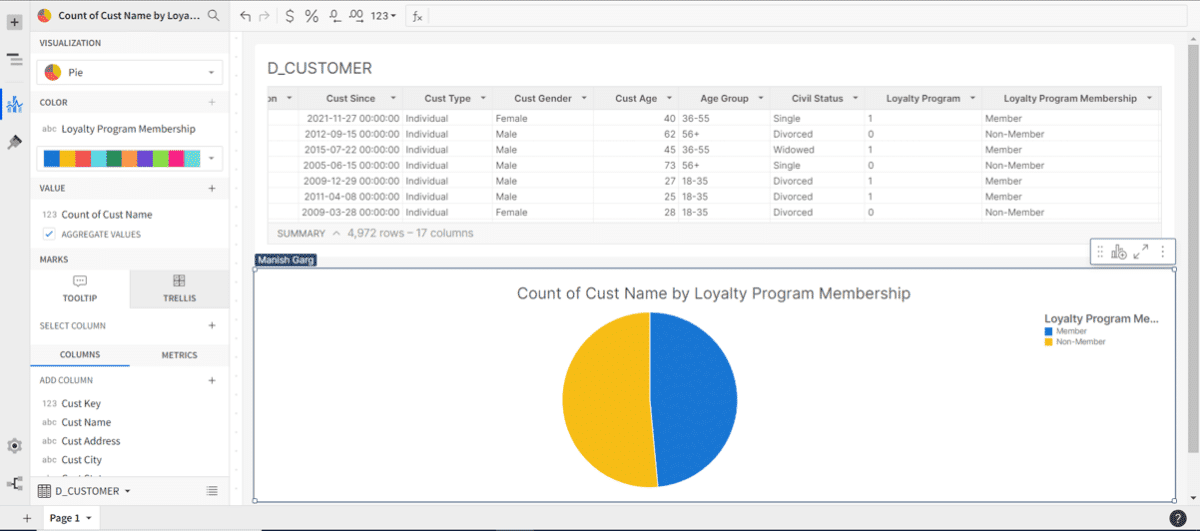Open the chart's three-dot more menu

pyautogui.click(x=1163, y=253)
